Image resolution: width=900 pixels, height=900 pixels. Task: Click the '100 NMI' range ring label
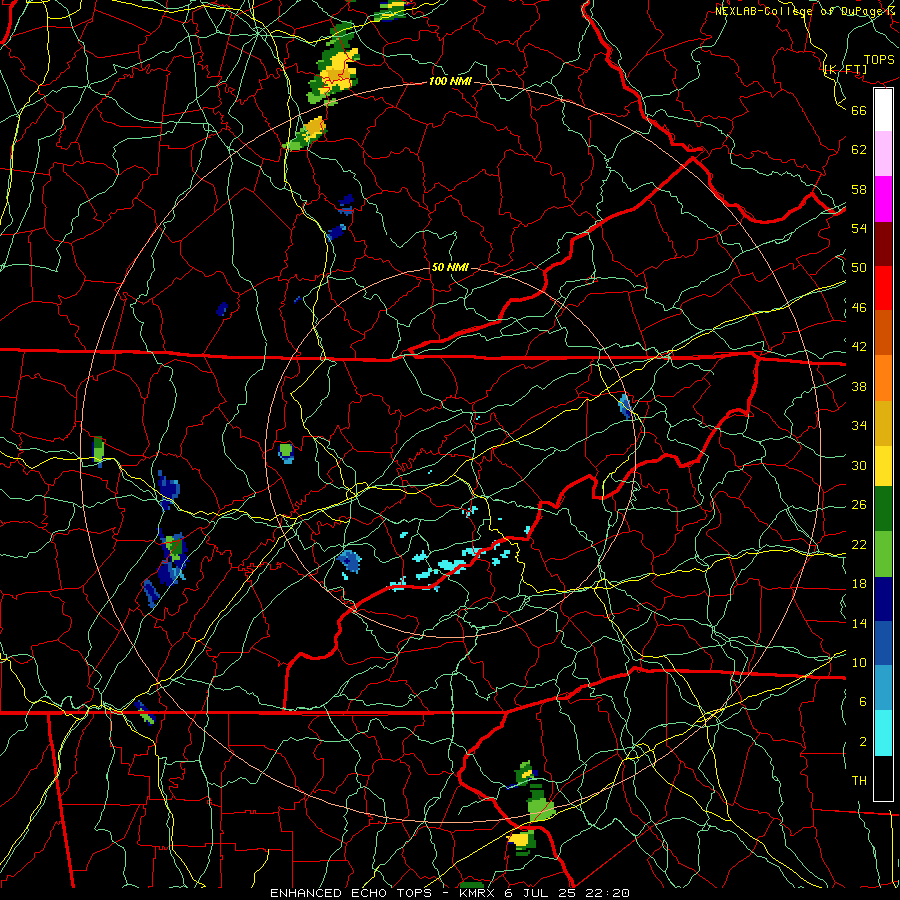450,81
